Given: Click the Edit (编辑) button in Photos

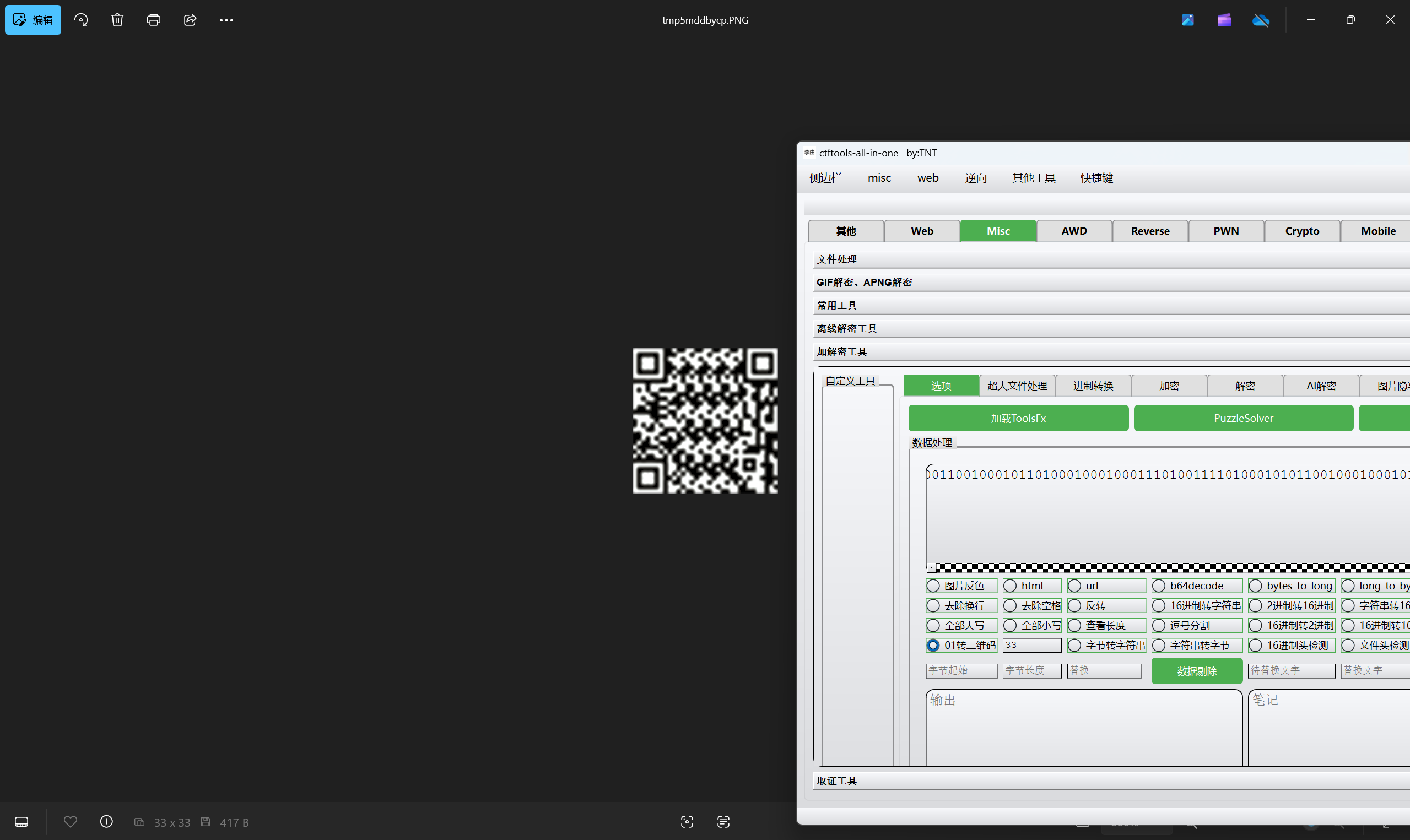Looking at the screenshot, I should pos(33,20).
